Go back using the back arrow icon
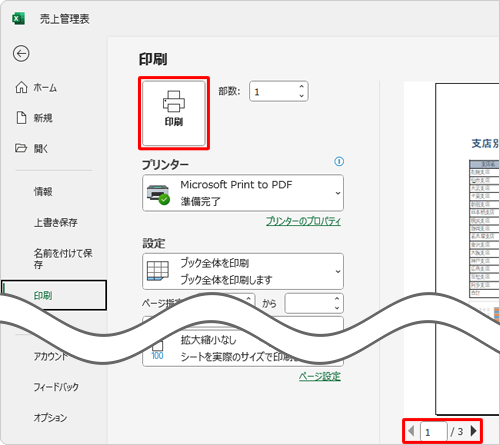Screen dimensions: 500x445 21,53
